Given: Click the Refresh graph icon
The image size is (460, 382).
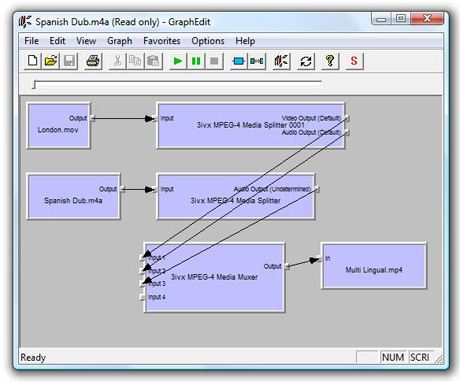Looking at the screenshot, I should pyautogui.click(x=306, y=61).
